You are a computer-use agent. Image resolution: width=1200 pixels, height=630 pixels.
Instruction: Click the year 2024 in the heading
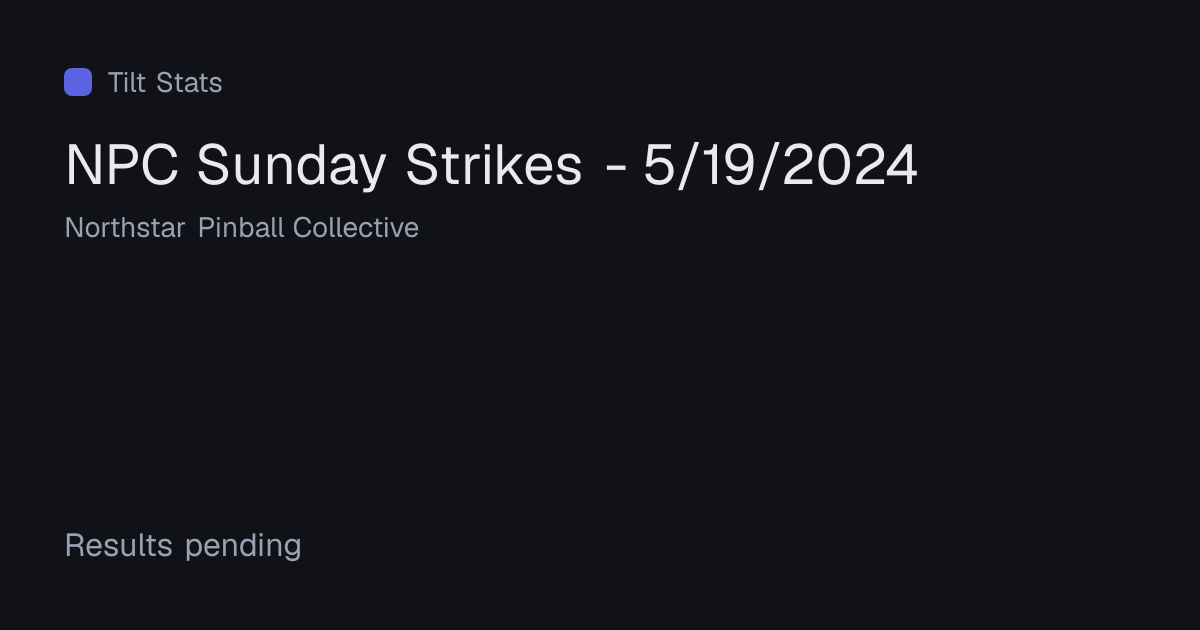(x=850, y=165)
